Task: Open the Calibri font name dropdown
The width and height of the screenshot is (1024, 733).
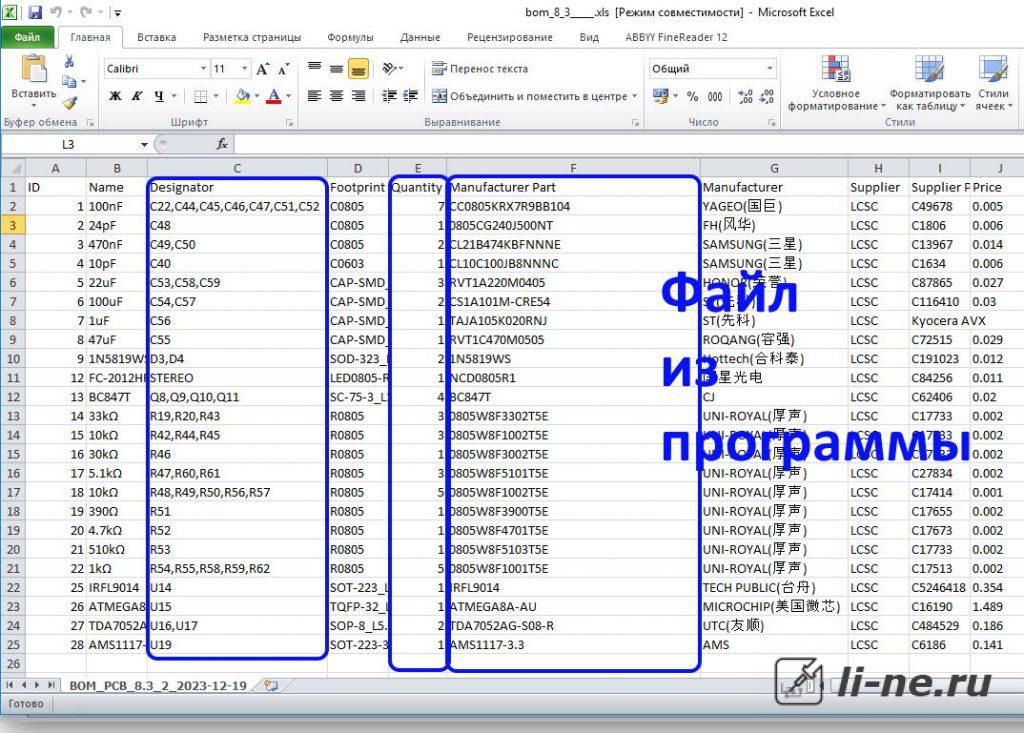Action: pos(203,69)
